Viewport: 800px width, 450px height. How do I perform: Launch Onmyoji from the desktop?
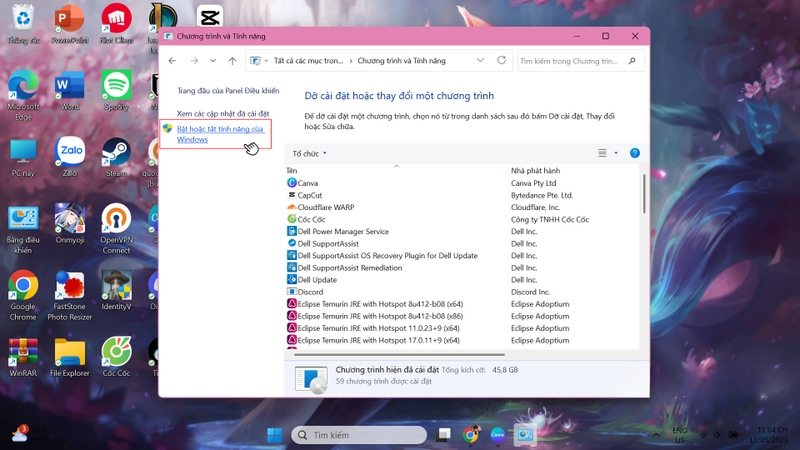coord(69,223)
